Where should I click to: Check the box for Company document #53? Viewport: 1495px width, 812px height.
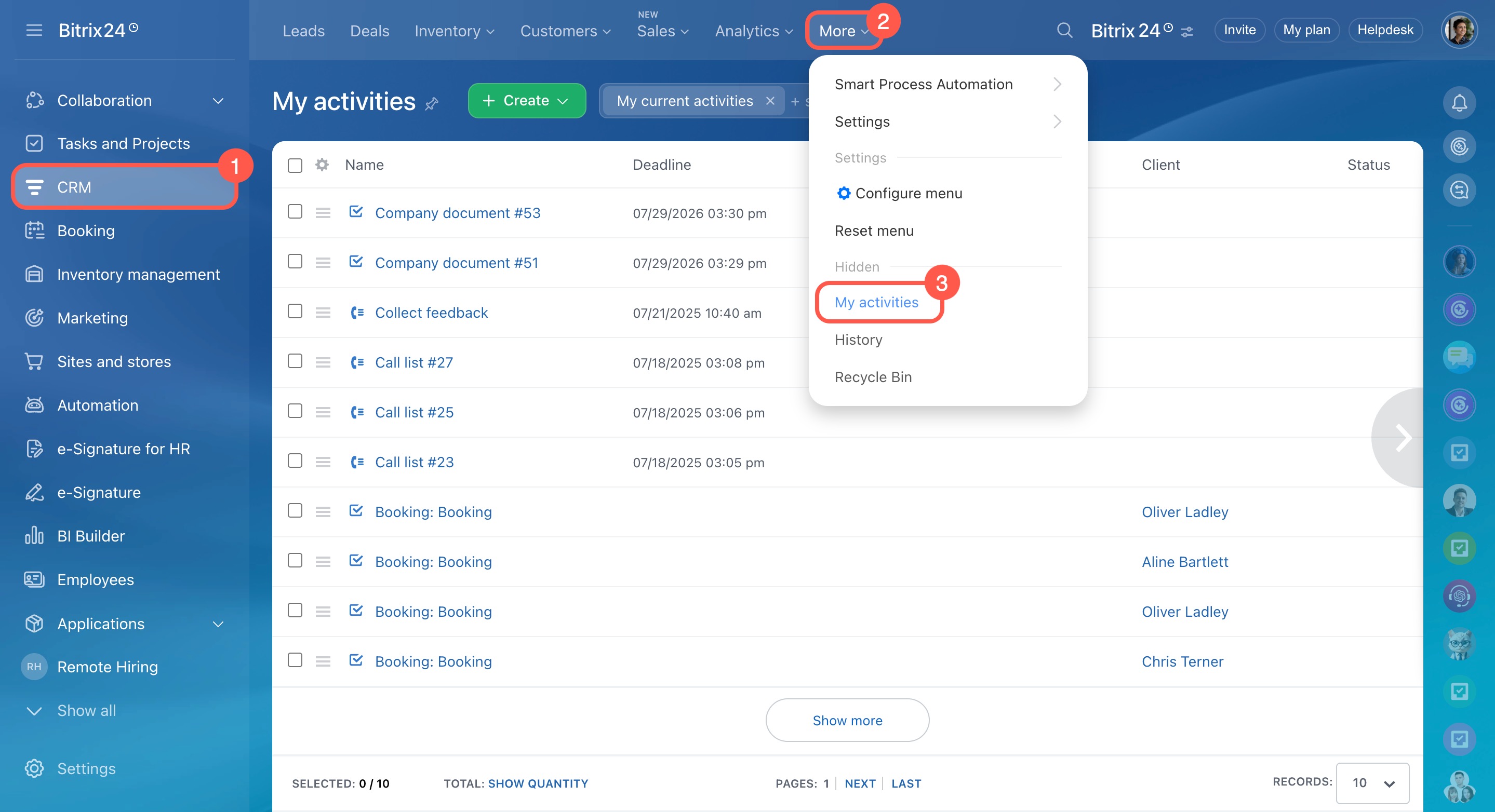[x=295, y=212]
